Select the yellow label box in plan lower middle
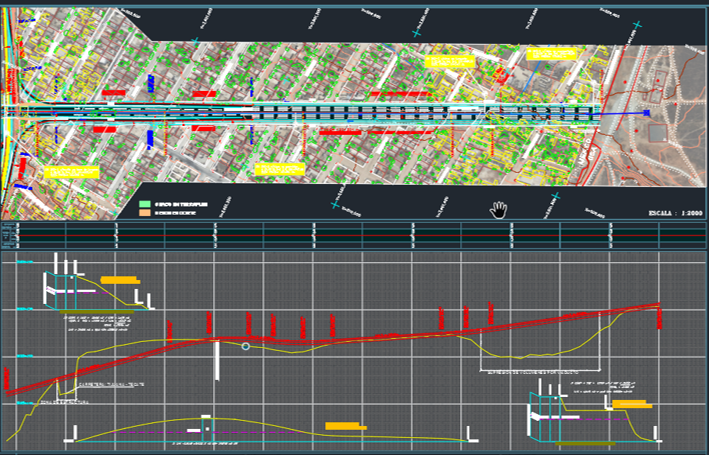Screen dimensions: 709x455 point(279,169)
